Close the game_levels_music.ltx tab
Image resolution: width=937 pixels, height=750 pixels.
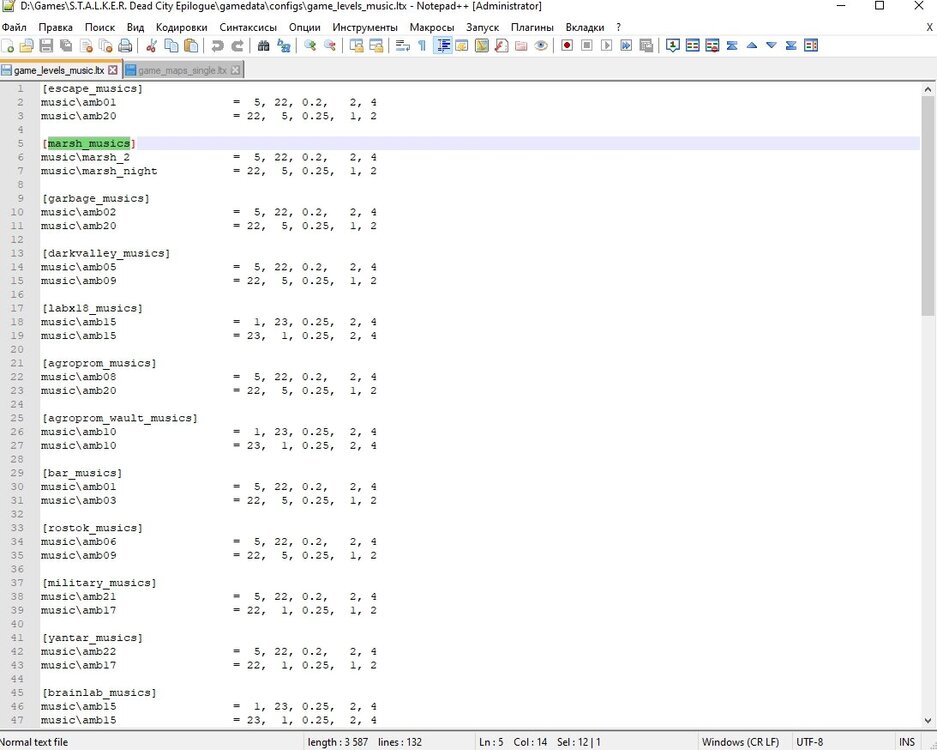tap(113, 71)
